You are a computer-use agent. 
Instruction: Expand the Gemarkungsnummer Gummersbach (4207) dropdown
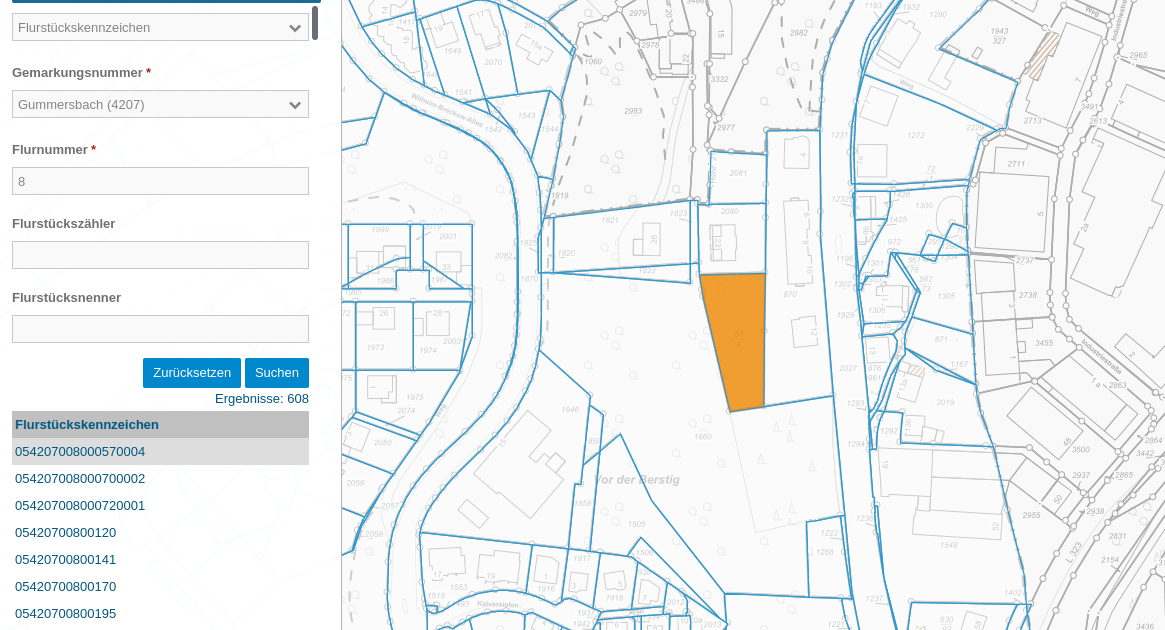click(160, 104)
